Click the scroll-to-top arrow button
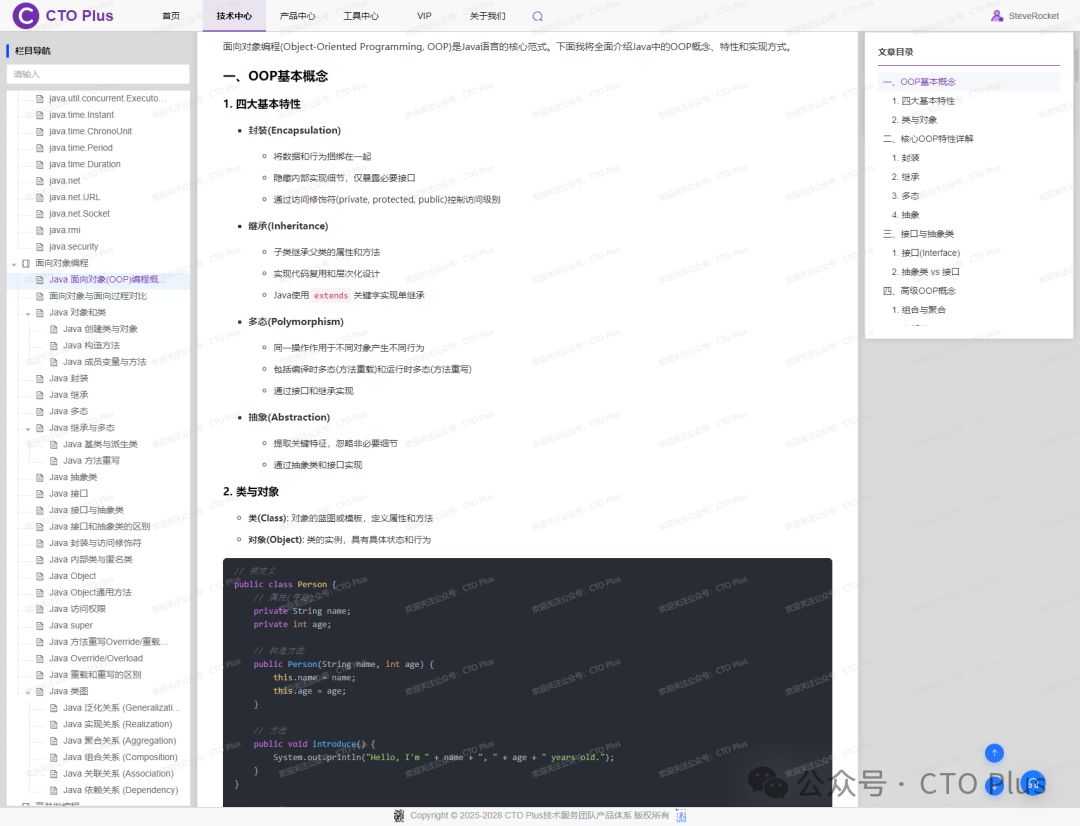Viewport: 1080px width, 826px height. pyautogui.click(x=994, y=753)
